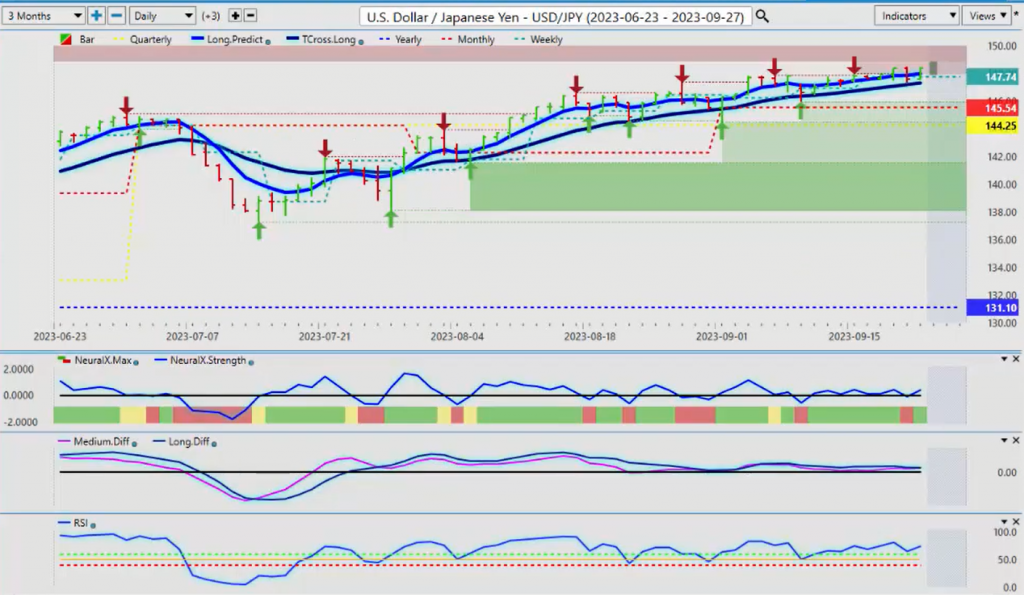Click the Long.Predict legend label

[x=234, y=40]
